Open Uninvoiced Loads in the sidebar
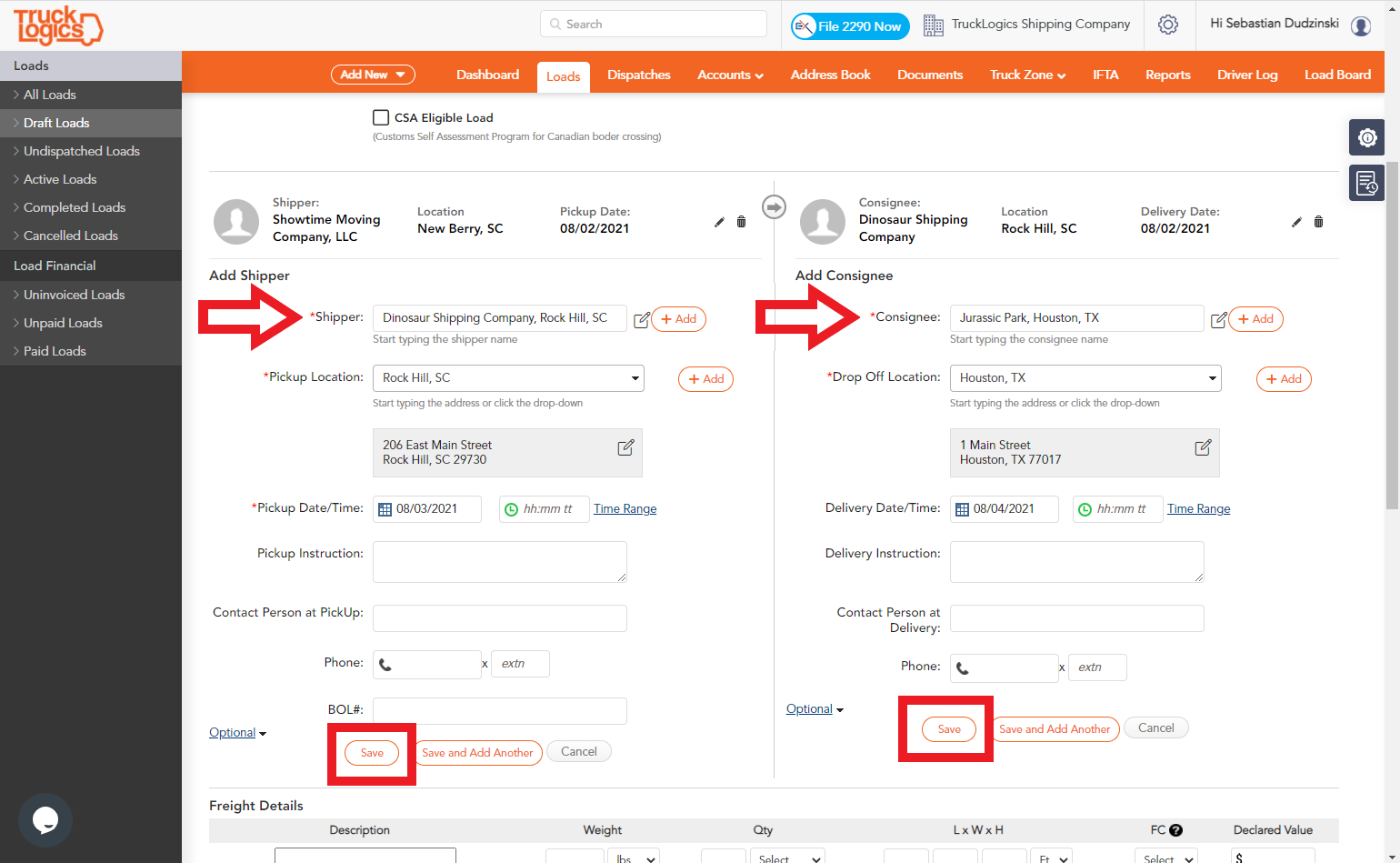 point(91,295)
